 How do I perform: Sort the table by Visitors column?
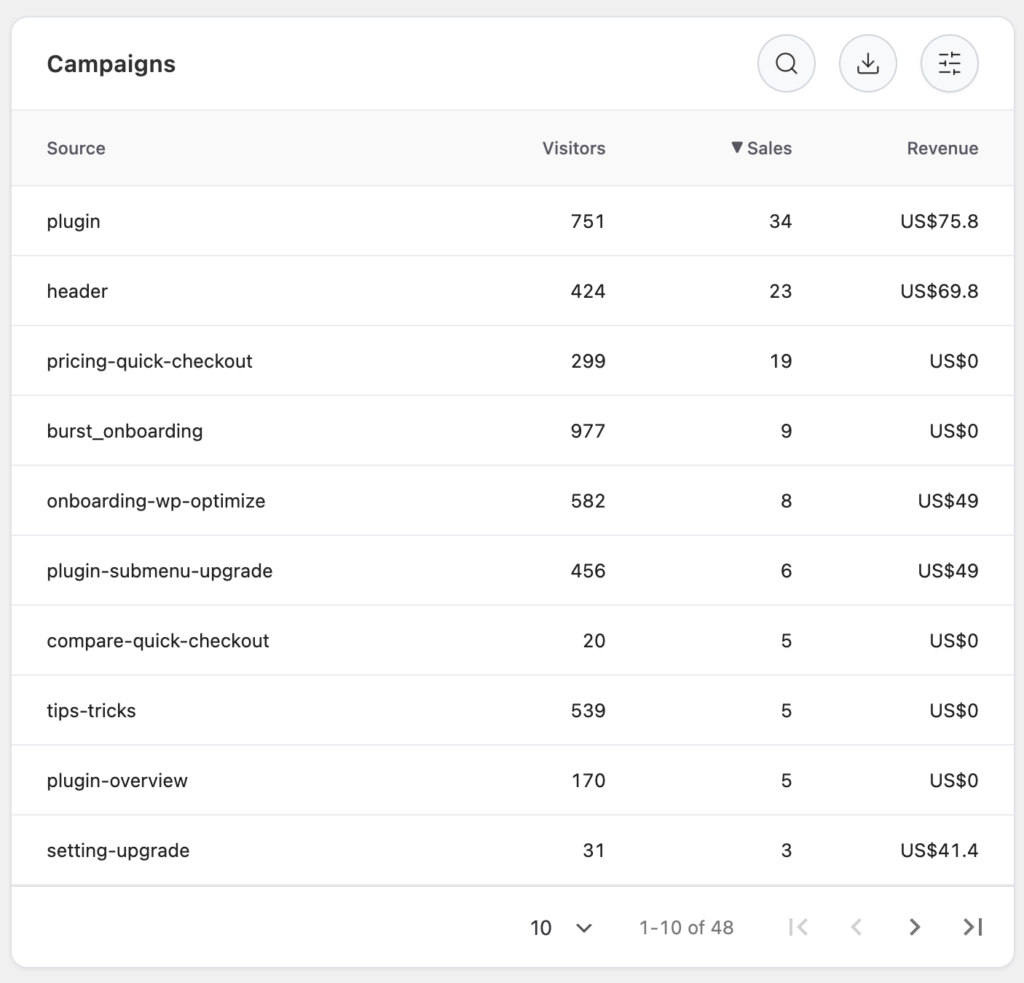tap(574, 147)
